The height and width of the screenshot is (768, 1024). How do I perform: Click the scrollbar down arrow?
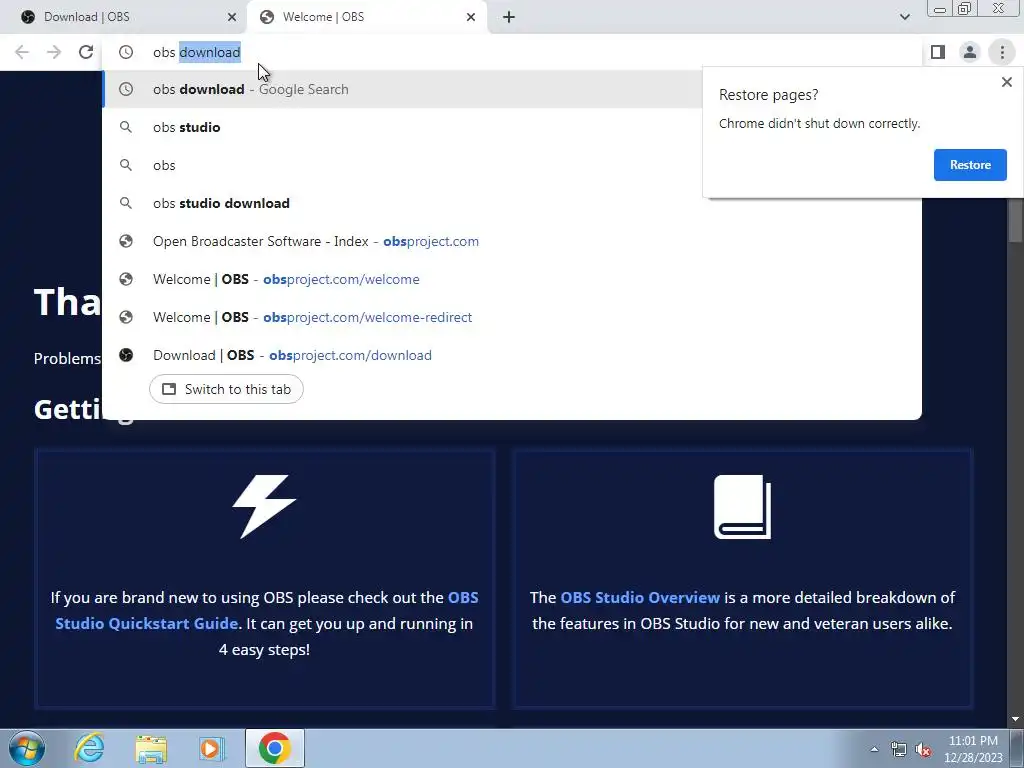click(x=1015, y=719)
